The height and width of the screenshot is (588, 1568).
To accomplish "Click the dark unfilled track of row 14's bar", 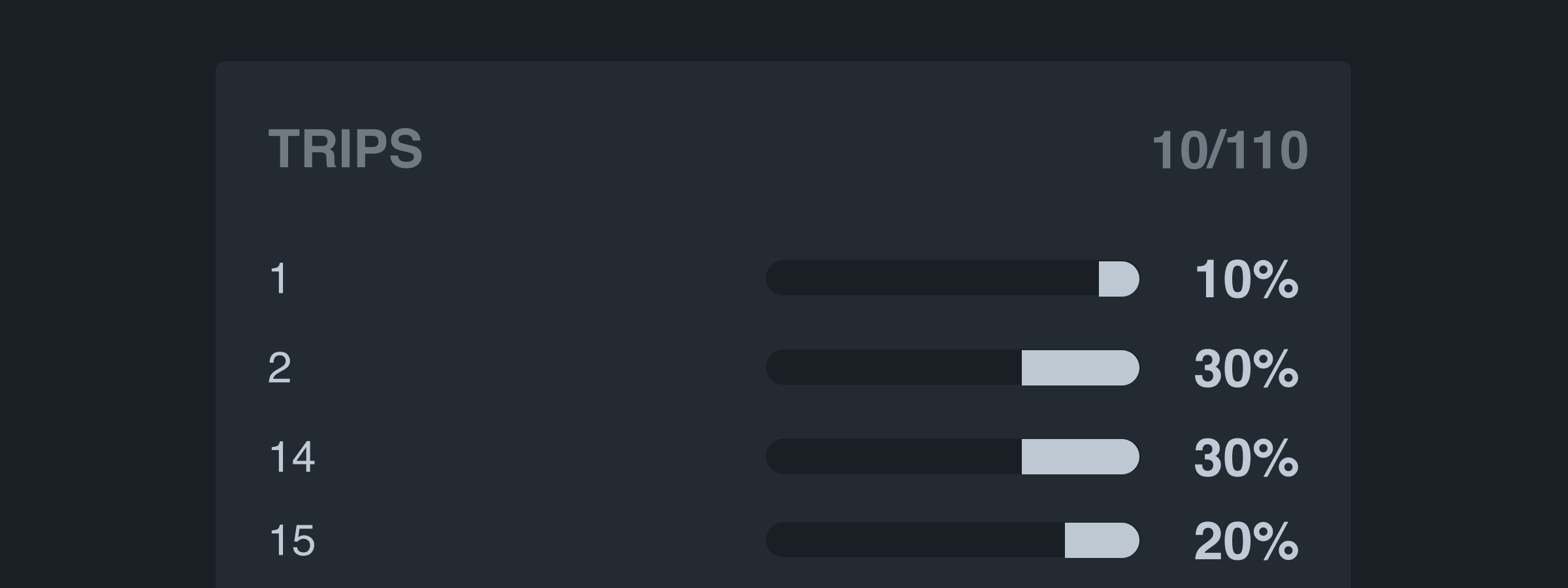I will (x=892, y=457).
